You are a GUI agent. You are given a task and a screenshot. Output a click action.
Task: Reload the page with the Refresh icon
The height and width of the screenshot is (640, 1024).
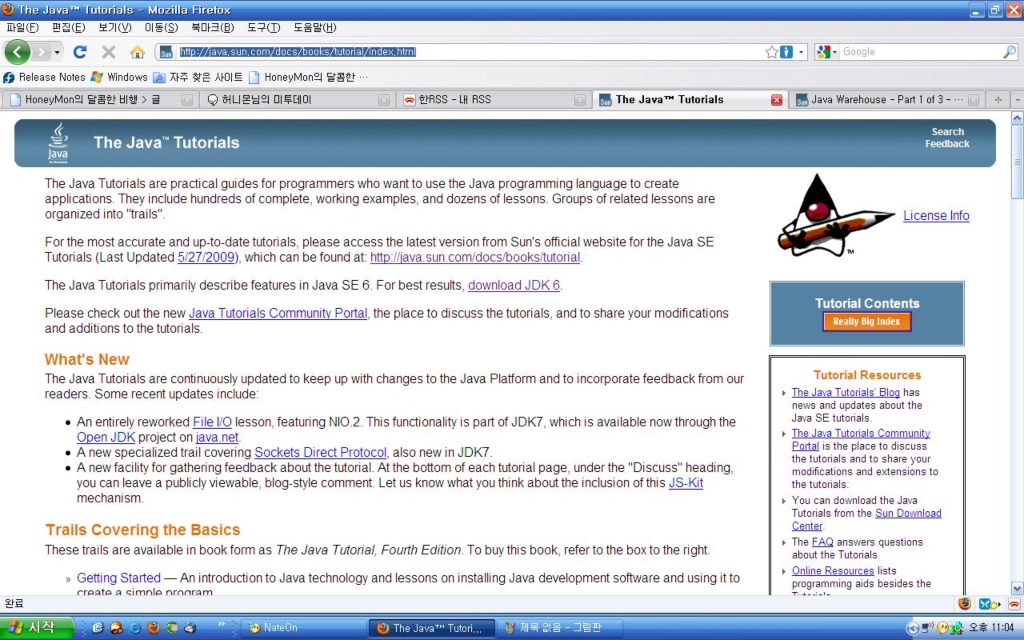click(x=80, y=52)
